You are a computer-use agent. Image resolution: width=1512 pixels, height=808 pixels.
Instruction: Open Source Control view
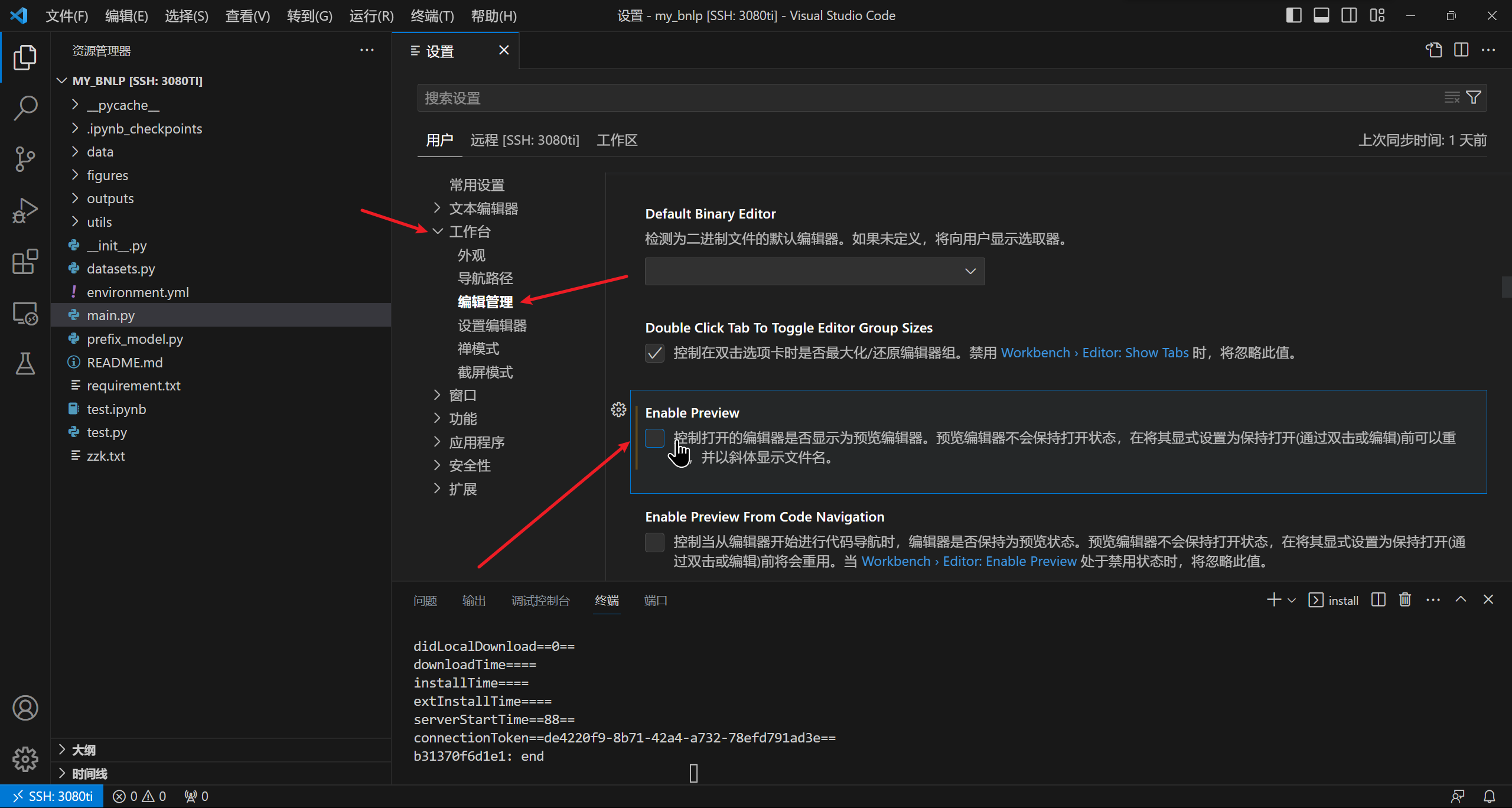tap(25, 159)
